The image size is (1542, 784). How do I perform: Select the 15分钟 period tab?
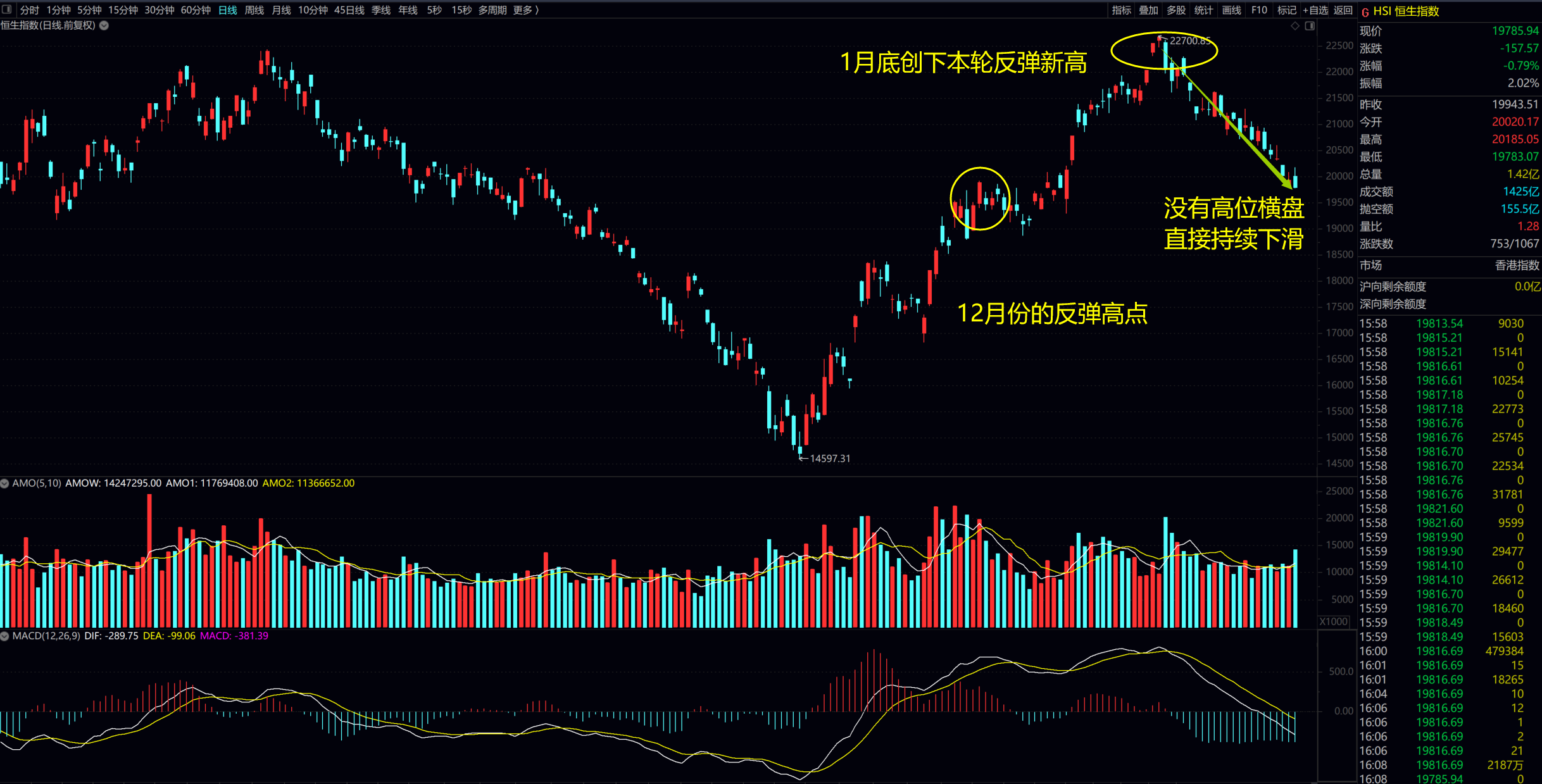pos(123,10)
